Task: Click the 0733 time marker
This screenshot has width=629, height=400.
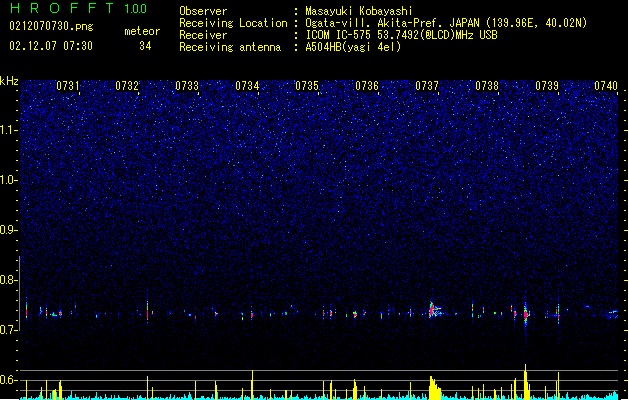Action: 187,86
